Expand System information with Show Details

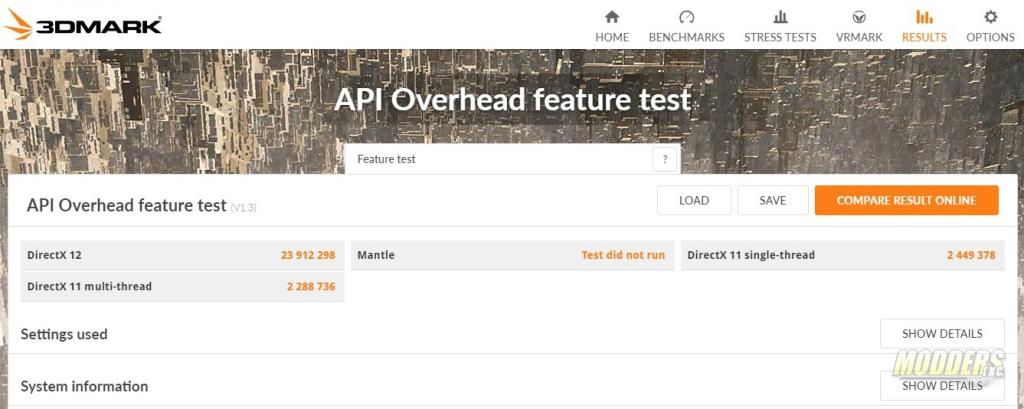tap(941, 386)
